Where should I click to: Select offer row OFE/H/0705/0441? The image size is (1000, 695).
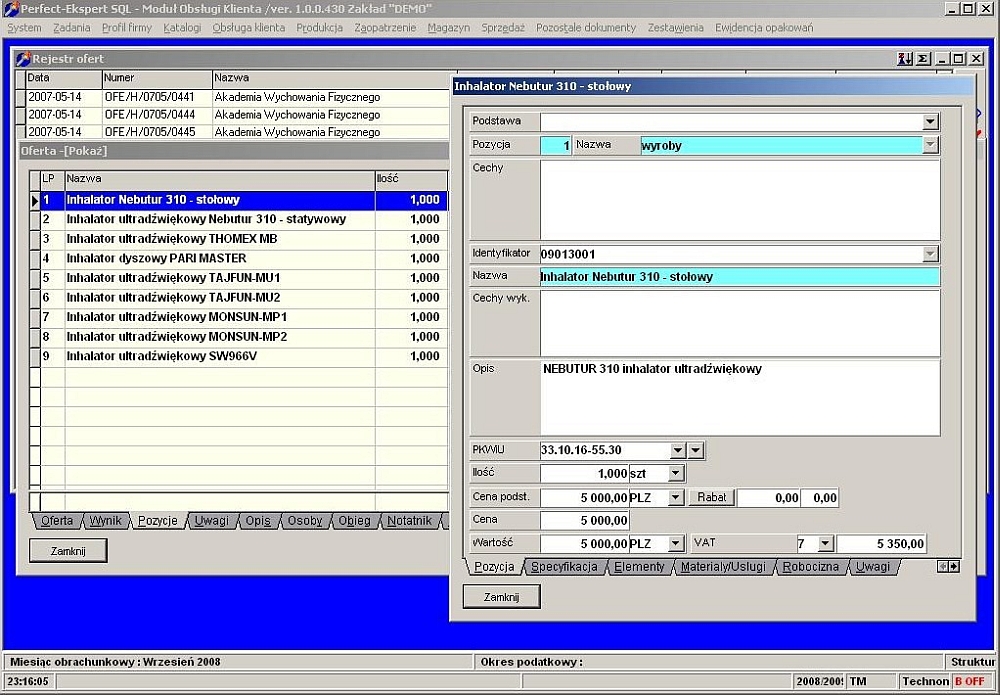(236, 98)
